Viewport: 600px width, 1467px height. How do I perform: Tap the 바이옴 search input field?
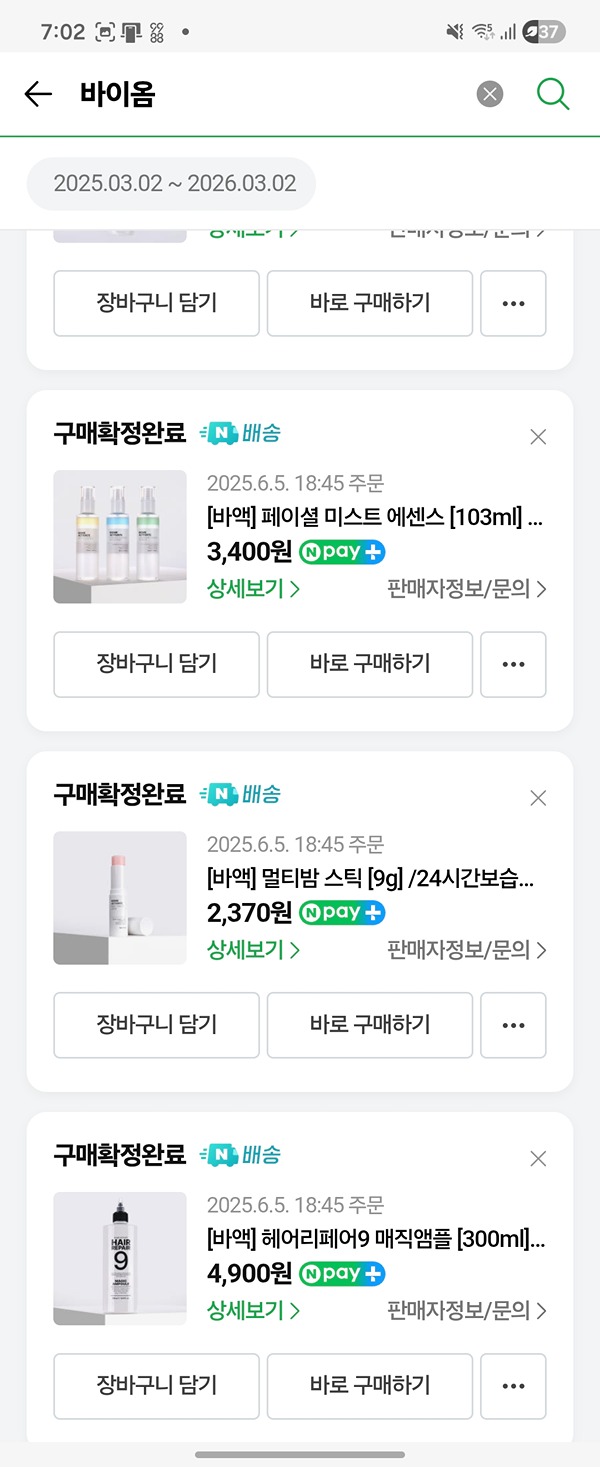click(270, 94)
